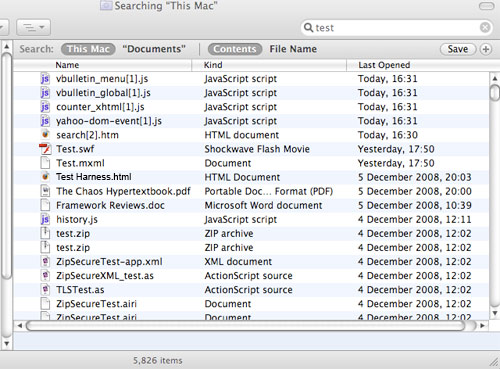The width and height of the screenshot is (500, 369).
Task: Search by Contents
Action: click(235, 49)
